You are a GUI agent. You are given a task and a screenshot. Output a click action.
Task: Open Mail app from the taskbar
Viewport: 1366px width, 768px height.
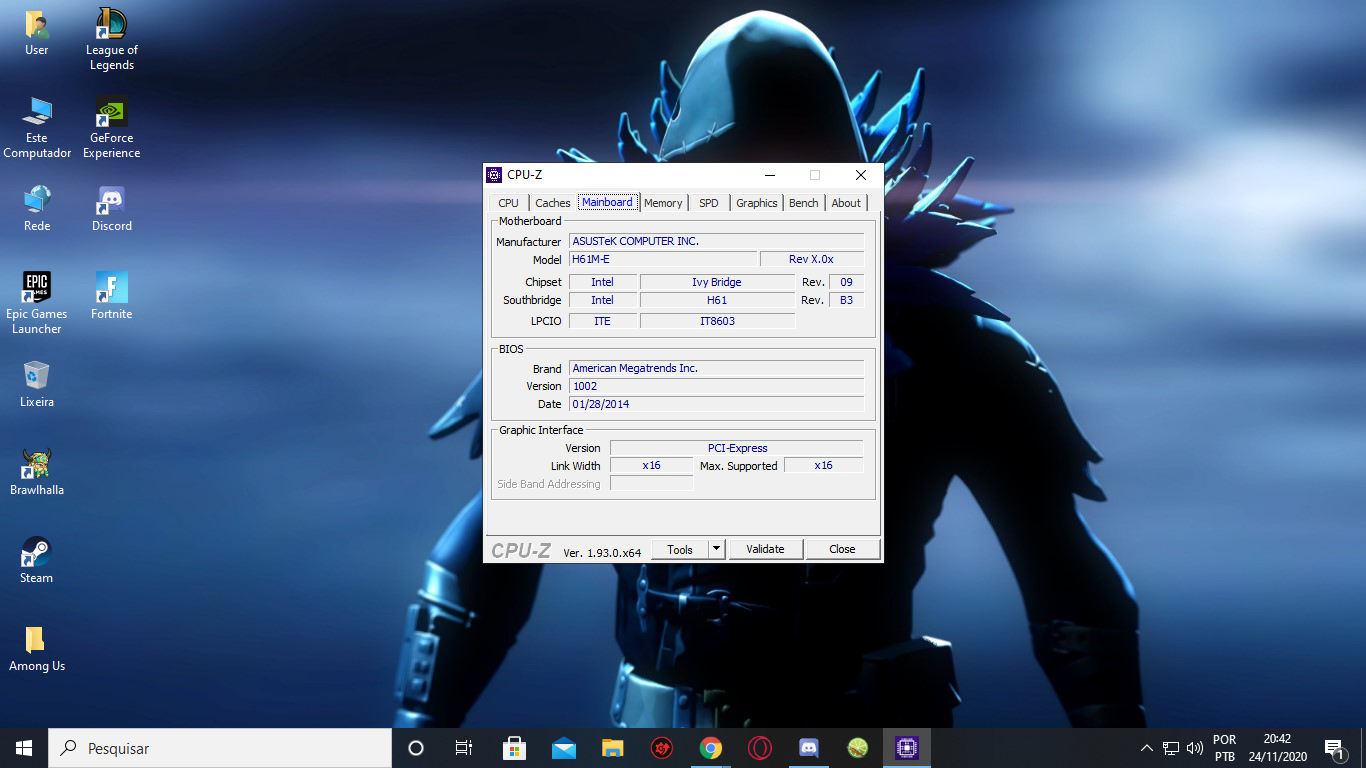(x=564, y=748)
